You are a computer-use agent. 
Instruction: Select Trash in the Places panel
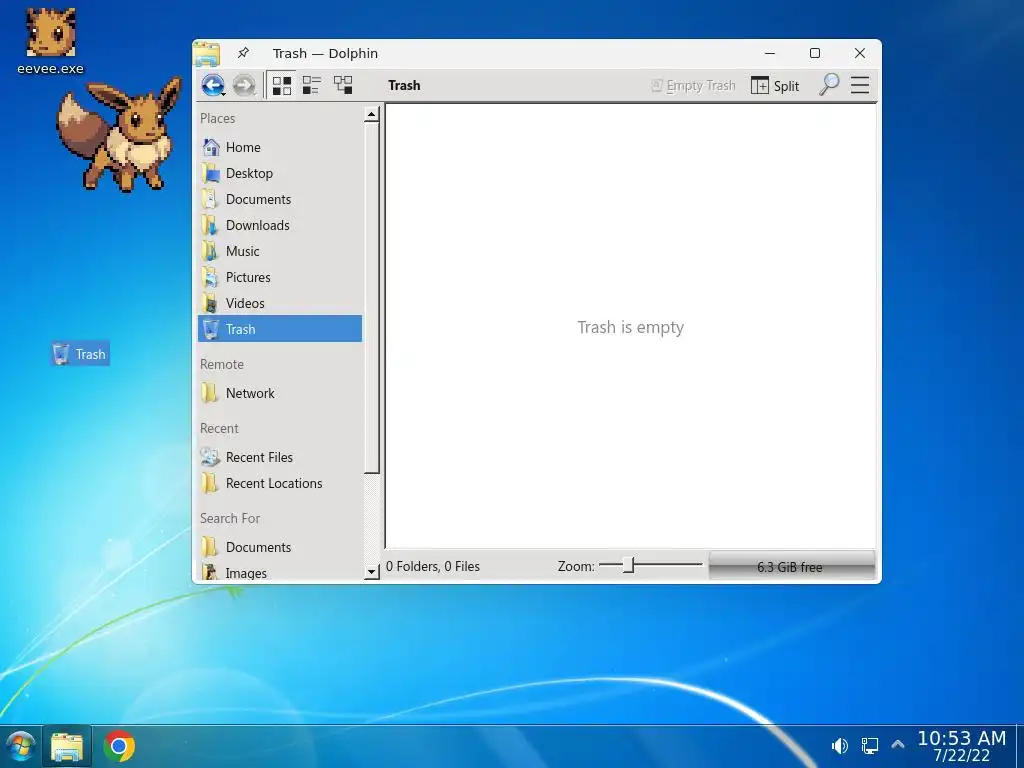[280, 328]
